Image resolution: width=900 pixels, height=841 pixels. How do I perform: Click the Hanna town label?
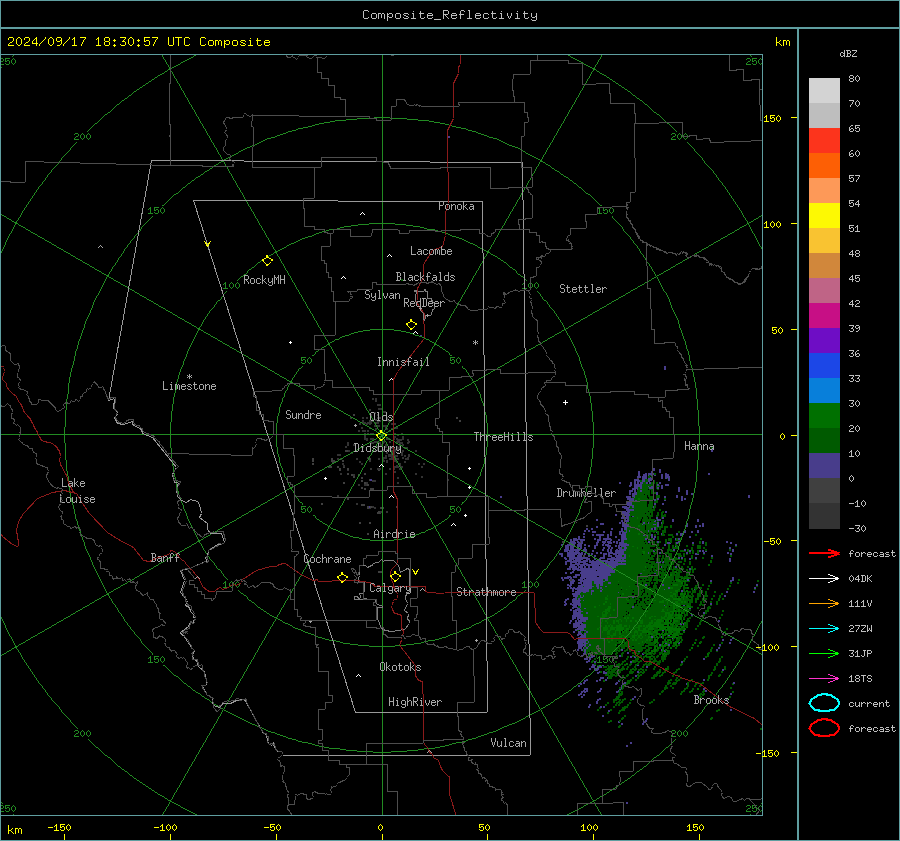pos(699,446)
